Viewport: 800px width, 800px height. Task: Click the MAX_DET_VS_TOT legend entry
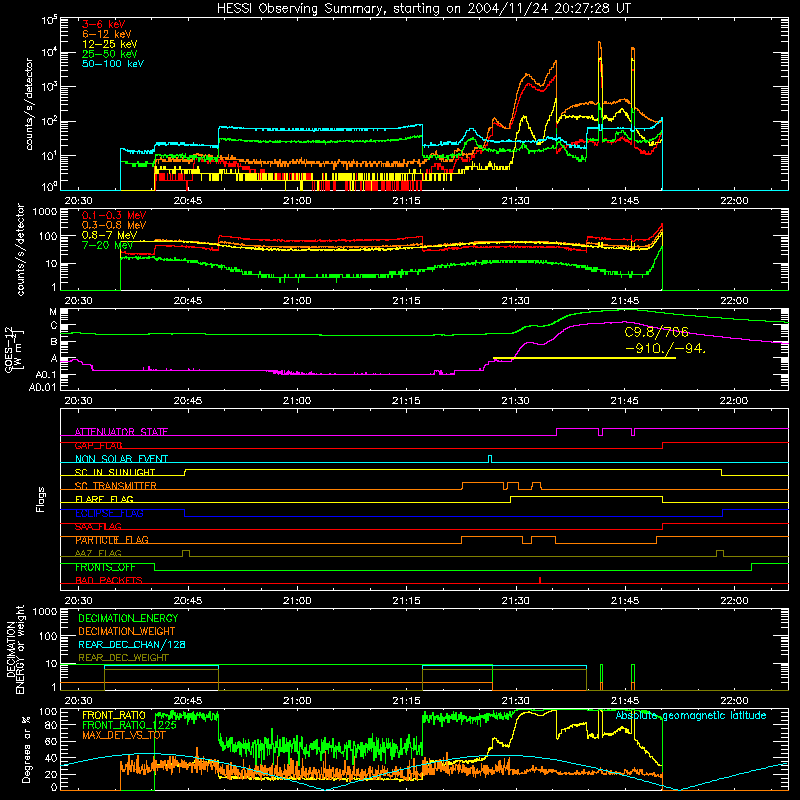point(124,736)
